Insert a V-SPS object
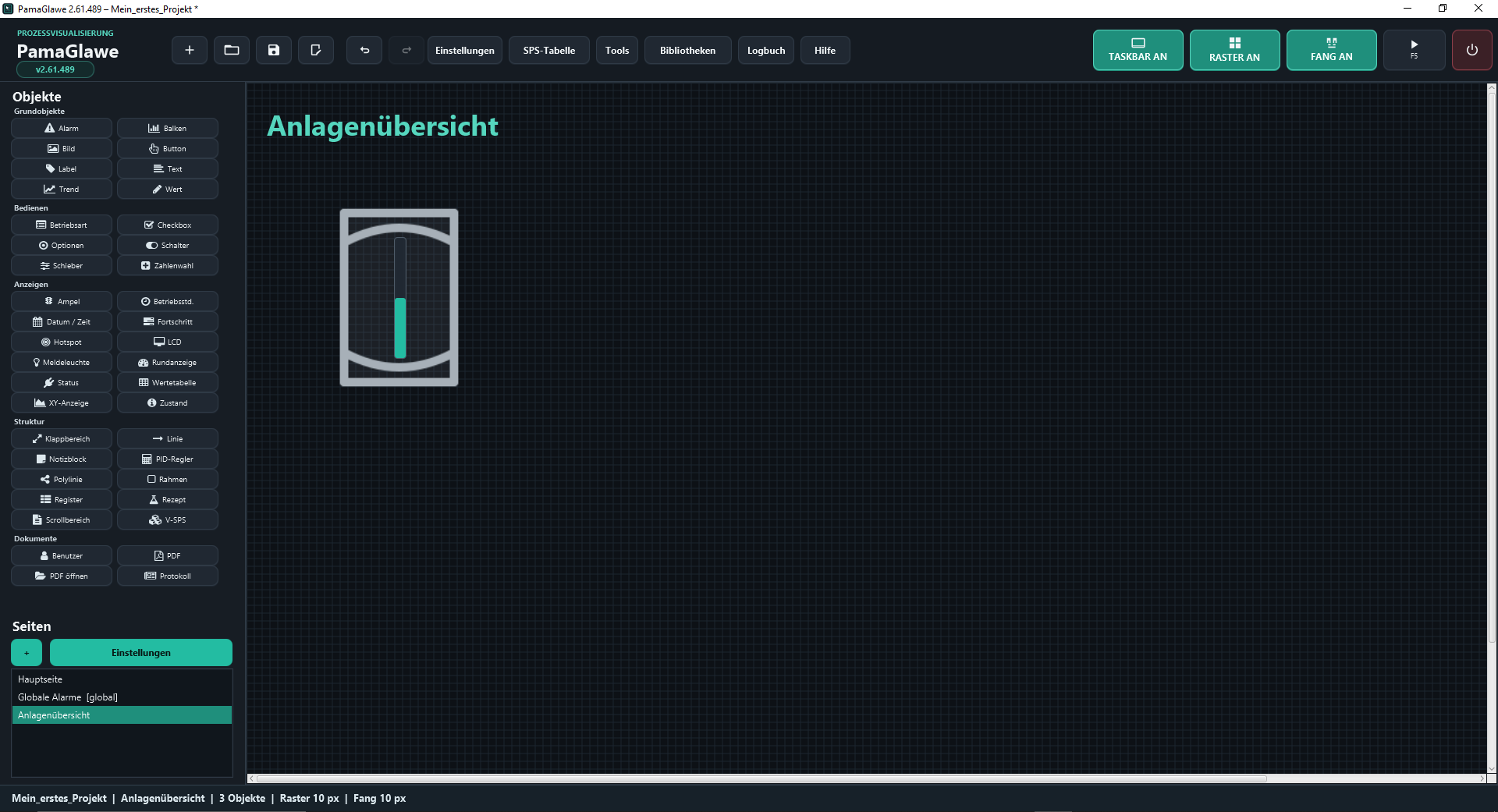This screenshot has height=812, width=1498. [x=168, y=519]
